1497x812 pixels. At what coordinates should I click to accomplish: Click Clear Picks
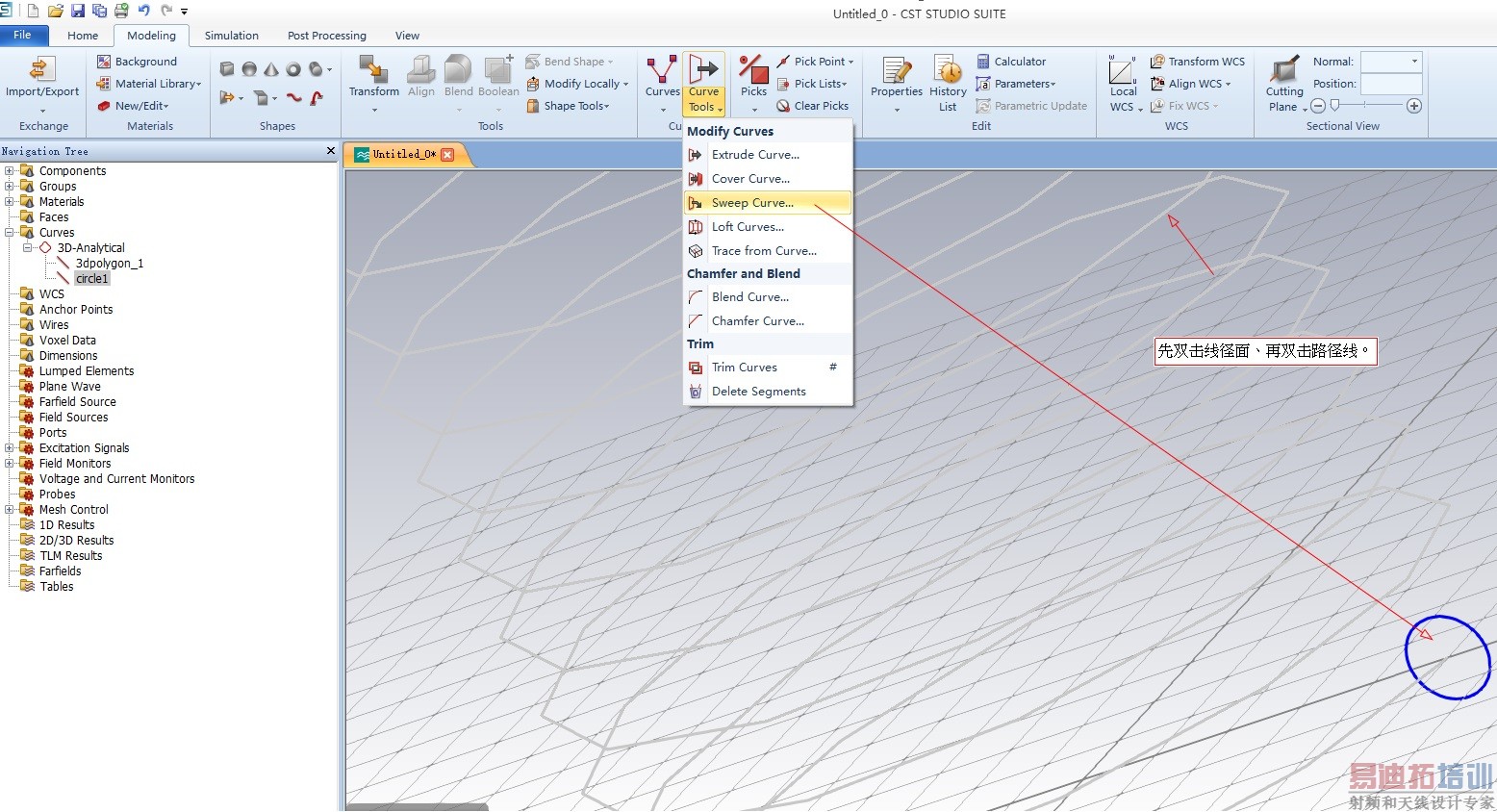click(813, 106)
